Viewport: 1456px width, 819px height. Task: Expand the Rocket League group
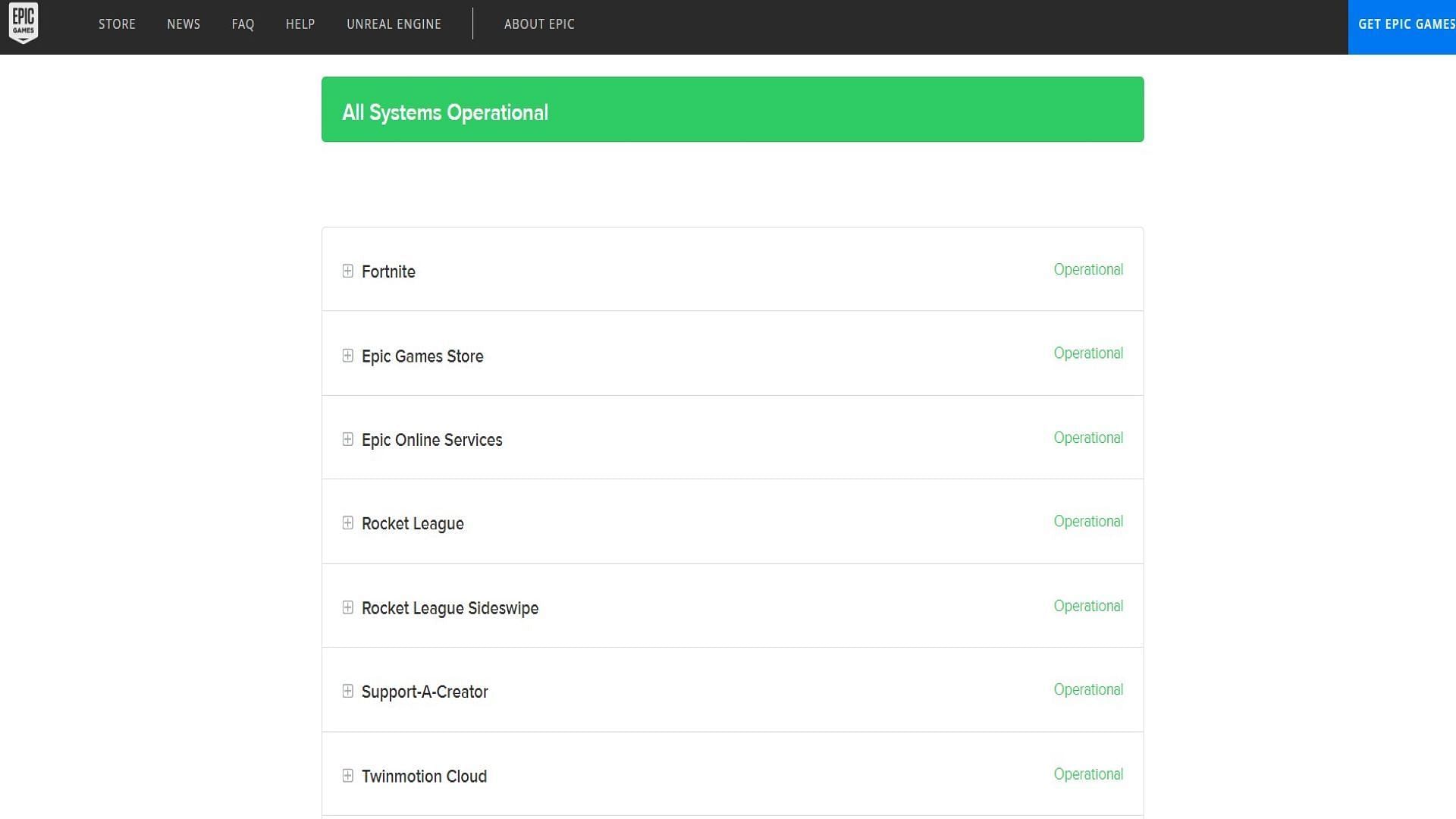[x=347, y=522]
